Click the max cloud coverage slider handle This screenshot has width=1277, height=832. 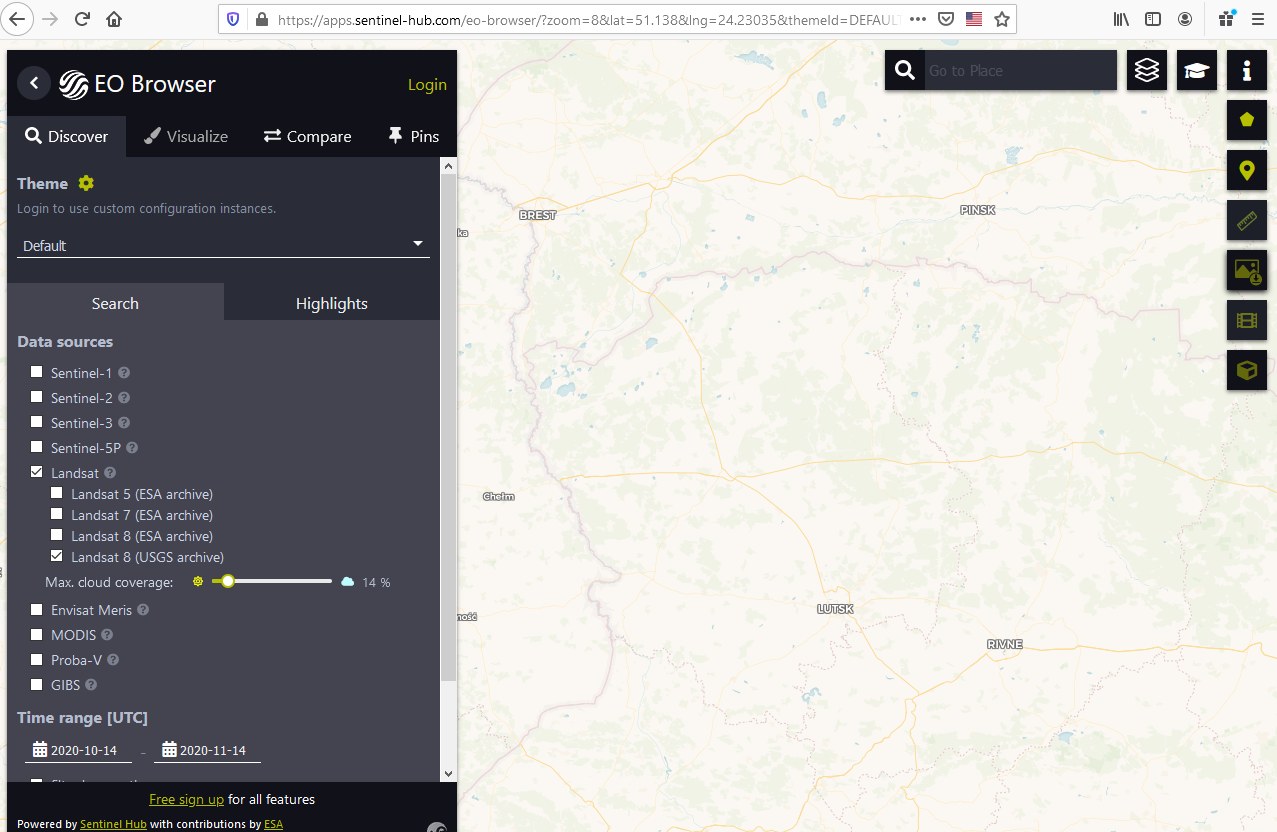click(228, 581)
